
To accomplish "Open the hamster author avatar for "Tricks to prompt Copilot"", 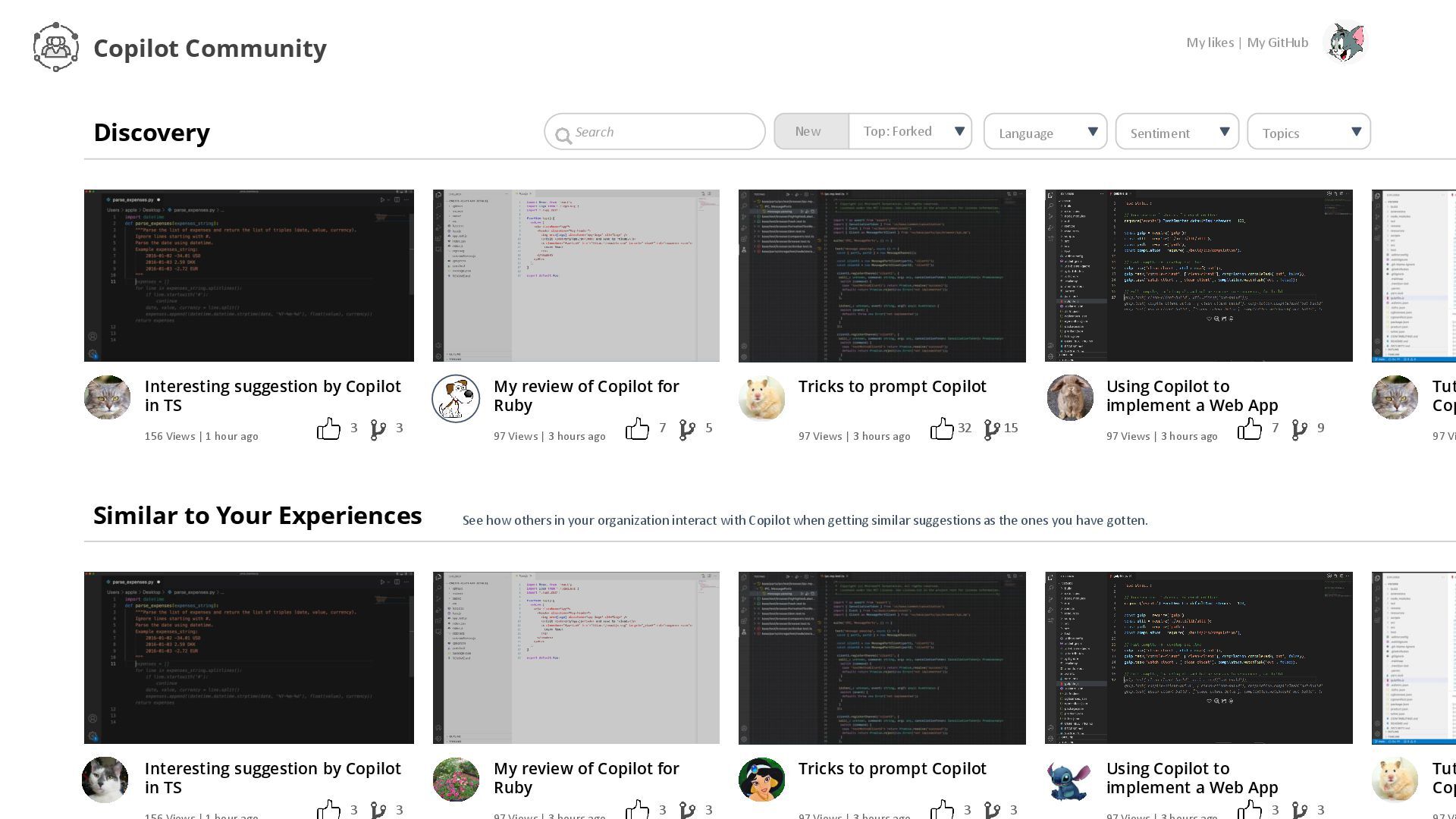I will point(761,397).
